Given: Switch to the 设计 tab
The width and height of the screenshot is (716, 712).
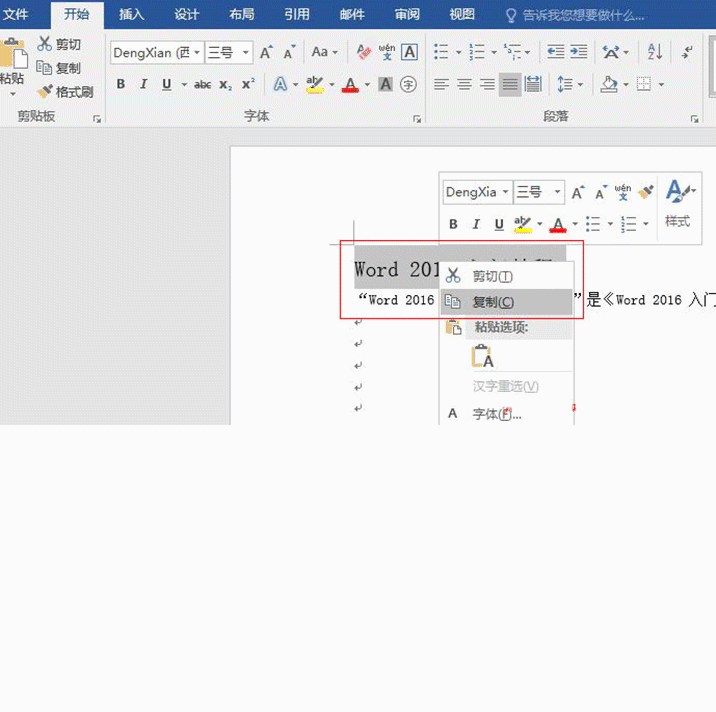Looking at the screenshot, I should click(187, 14).
